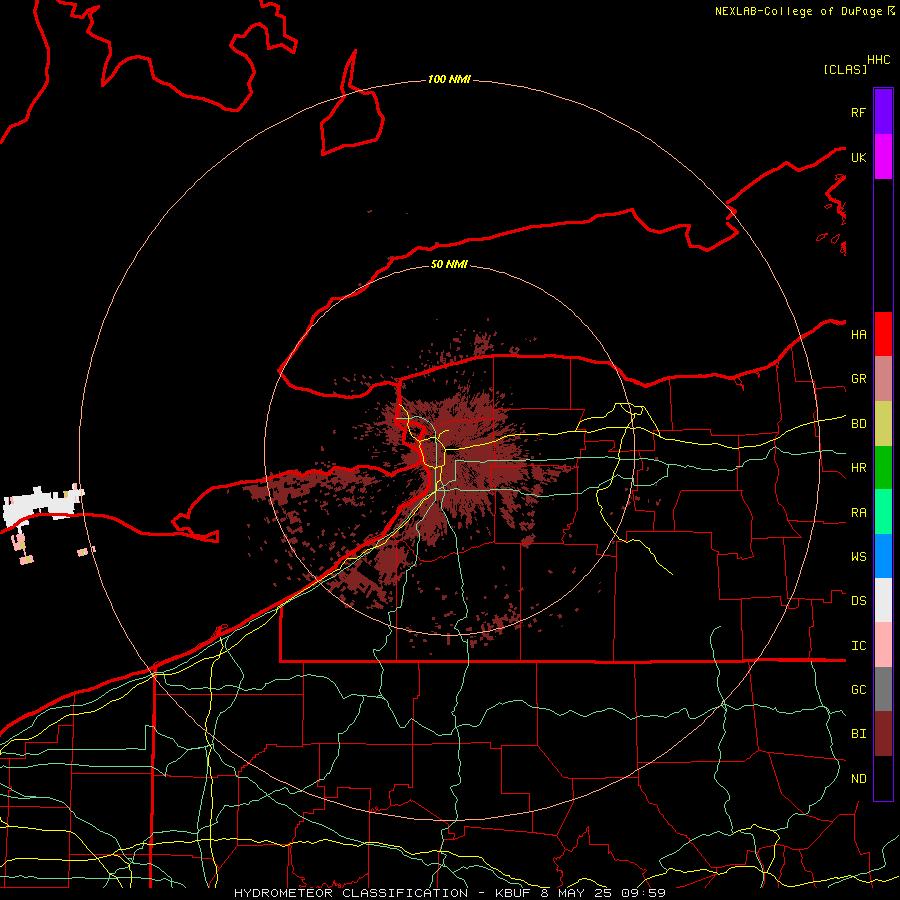The image size is (900, 900).
Task: Click the IC legend label
Action: pos(858,646)
